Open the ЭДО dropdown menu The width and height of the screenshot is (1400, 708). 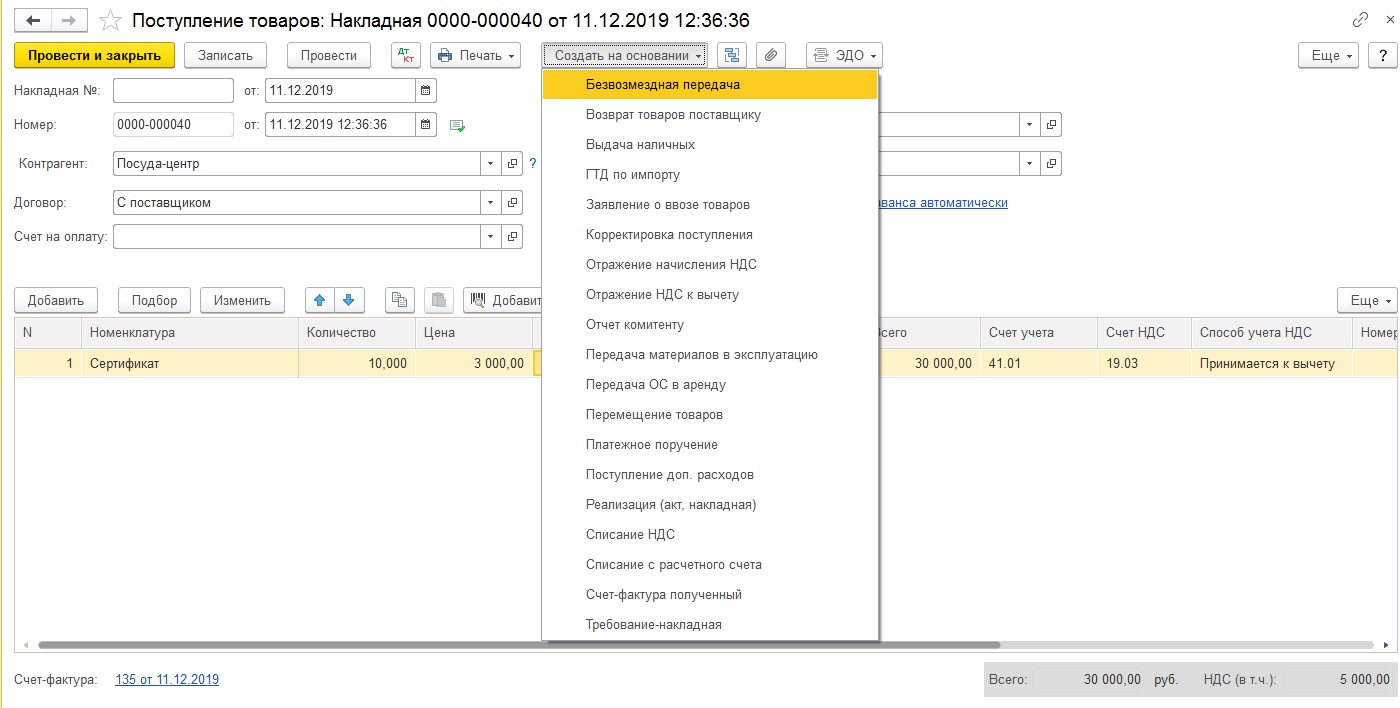[x=844, y=56]
